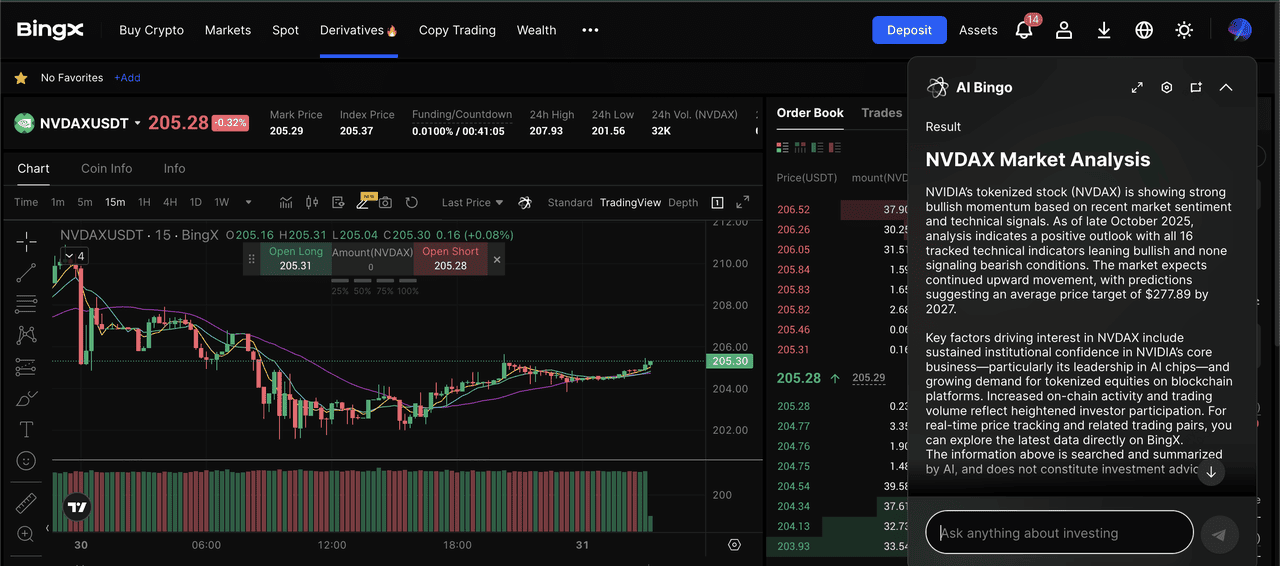Screen dimensions: 1280x566
Task: Click the 50% amount slider segment
Action: click(x=364, y=291)
